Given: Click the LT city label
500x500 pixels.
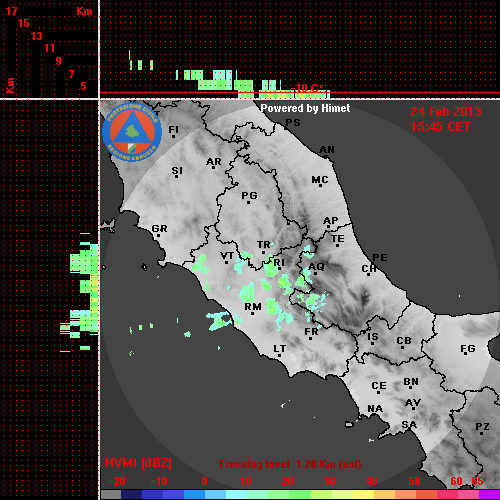Looking at the screenshot, I should [x=279, y=349].
